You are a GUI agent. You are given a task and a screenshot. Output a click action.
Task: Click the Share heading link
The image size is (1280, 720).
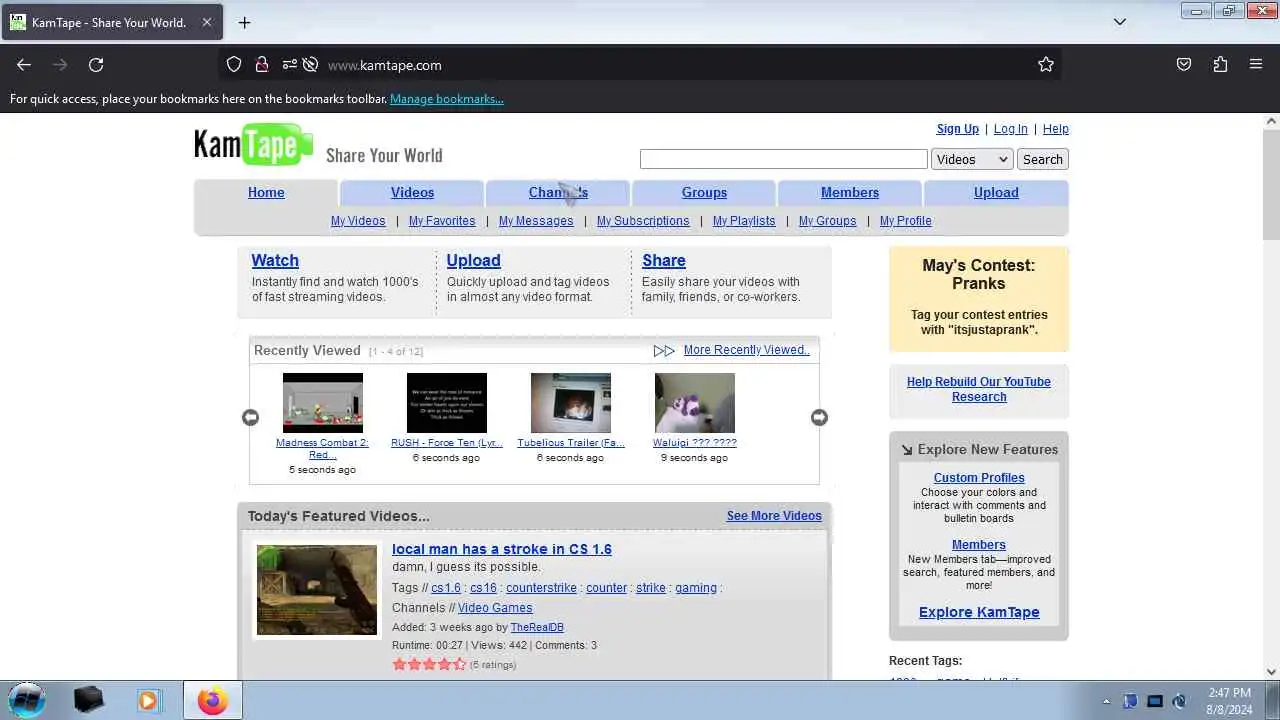point(664,260)
